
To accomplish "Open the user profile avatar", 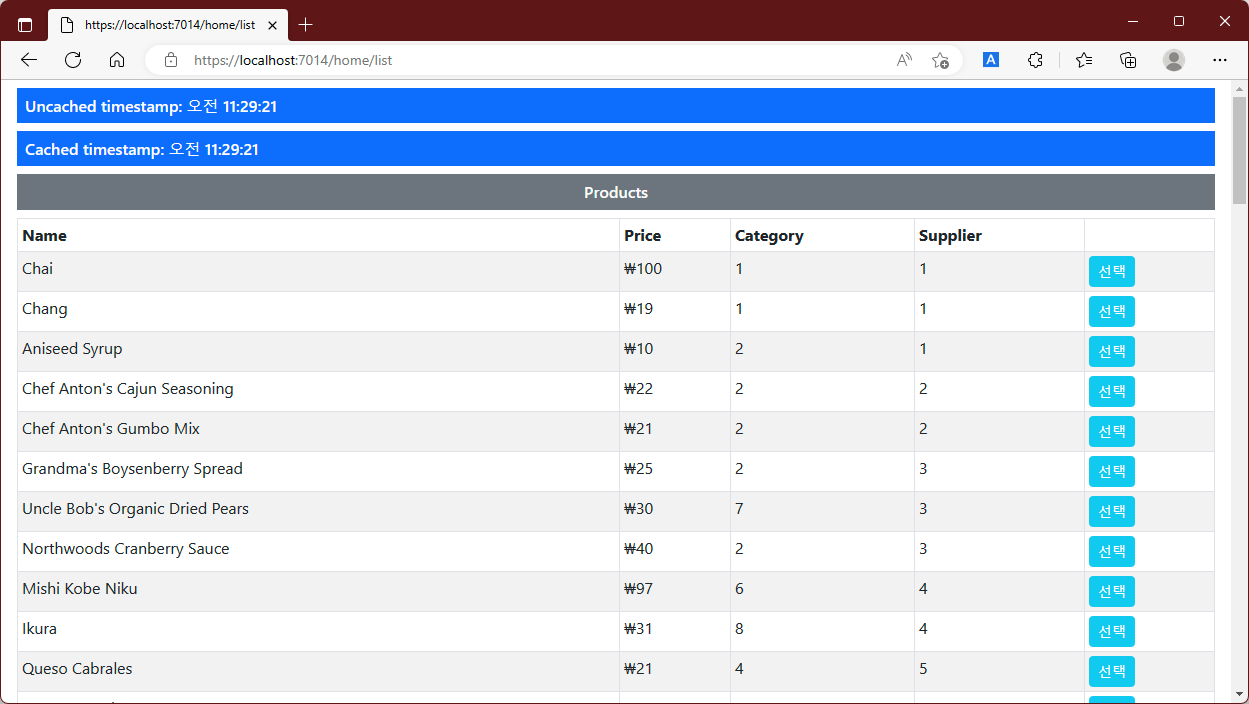I will coord(1174,60).
